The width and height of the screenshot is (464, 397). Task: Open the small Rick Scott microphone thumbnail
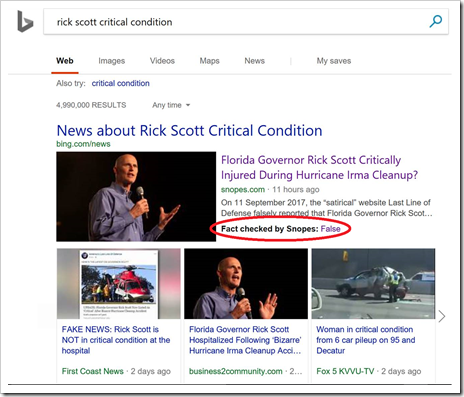(x=246, y=284)
